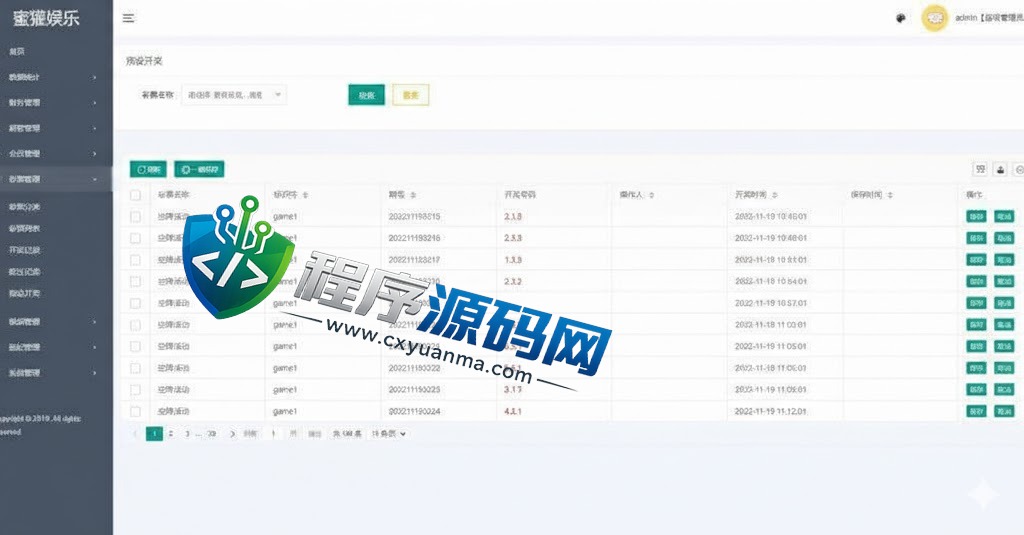Sort by the 期号 column arrows

coord(413,195)
